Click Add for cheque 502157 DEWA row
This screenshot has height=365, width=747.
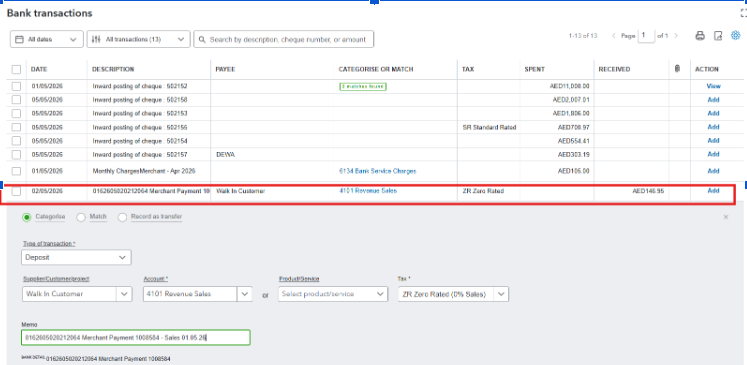click(x=713, y=154)
